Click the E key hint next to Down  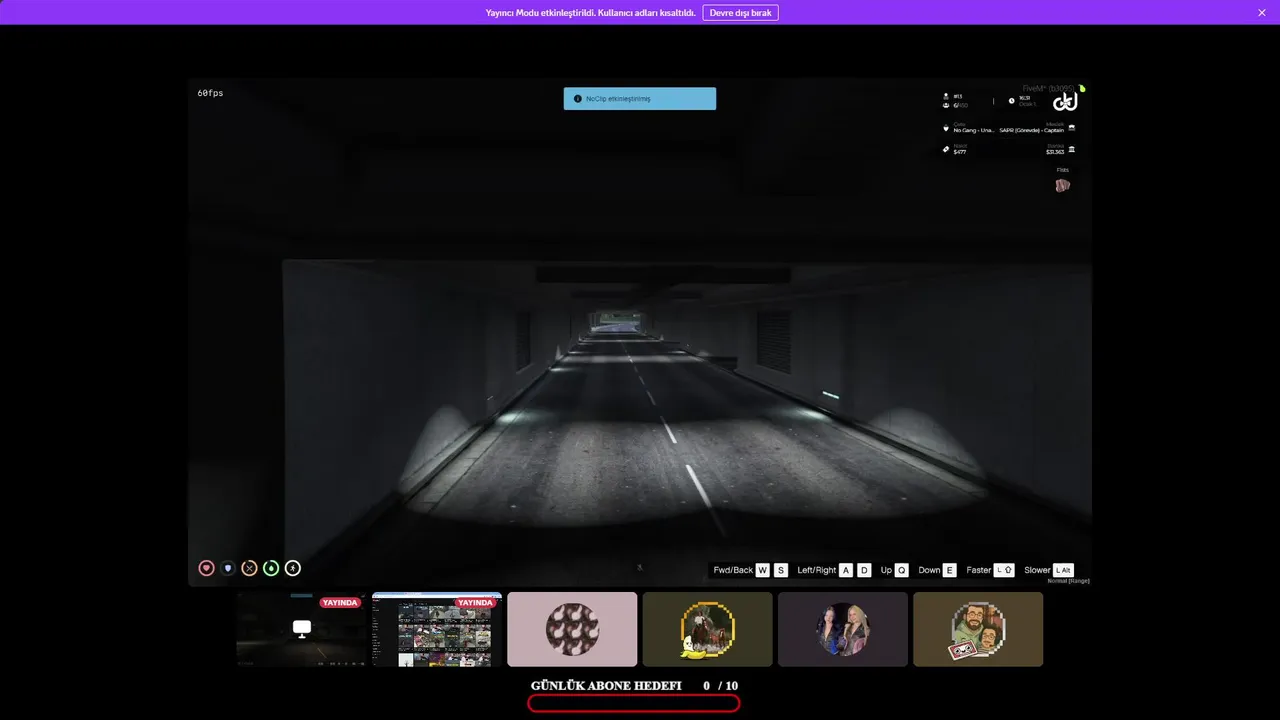tap(950, 570)
